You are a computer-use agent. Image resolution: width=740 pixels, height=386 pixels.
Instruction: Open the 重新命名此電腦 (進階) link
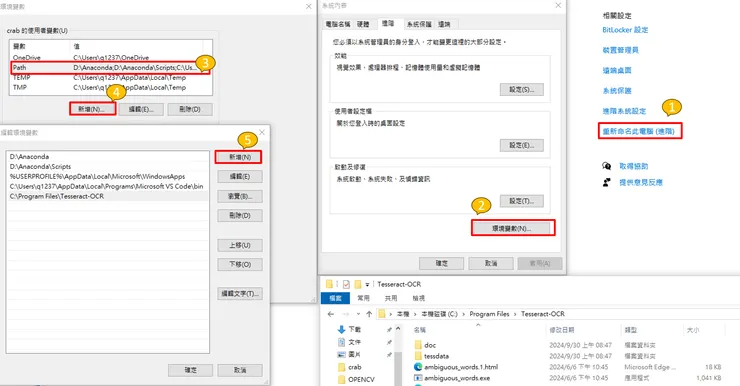coord(639,131)
